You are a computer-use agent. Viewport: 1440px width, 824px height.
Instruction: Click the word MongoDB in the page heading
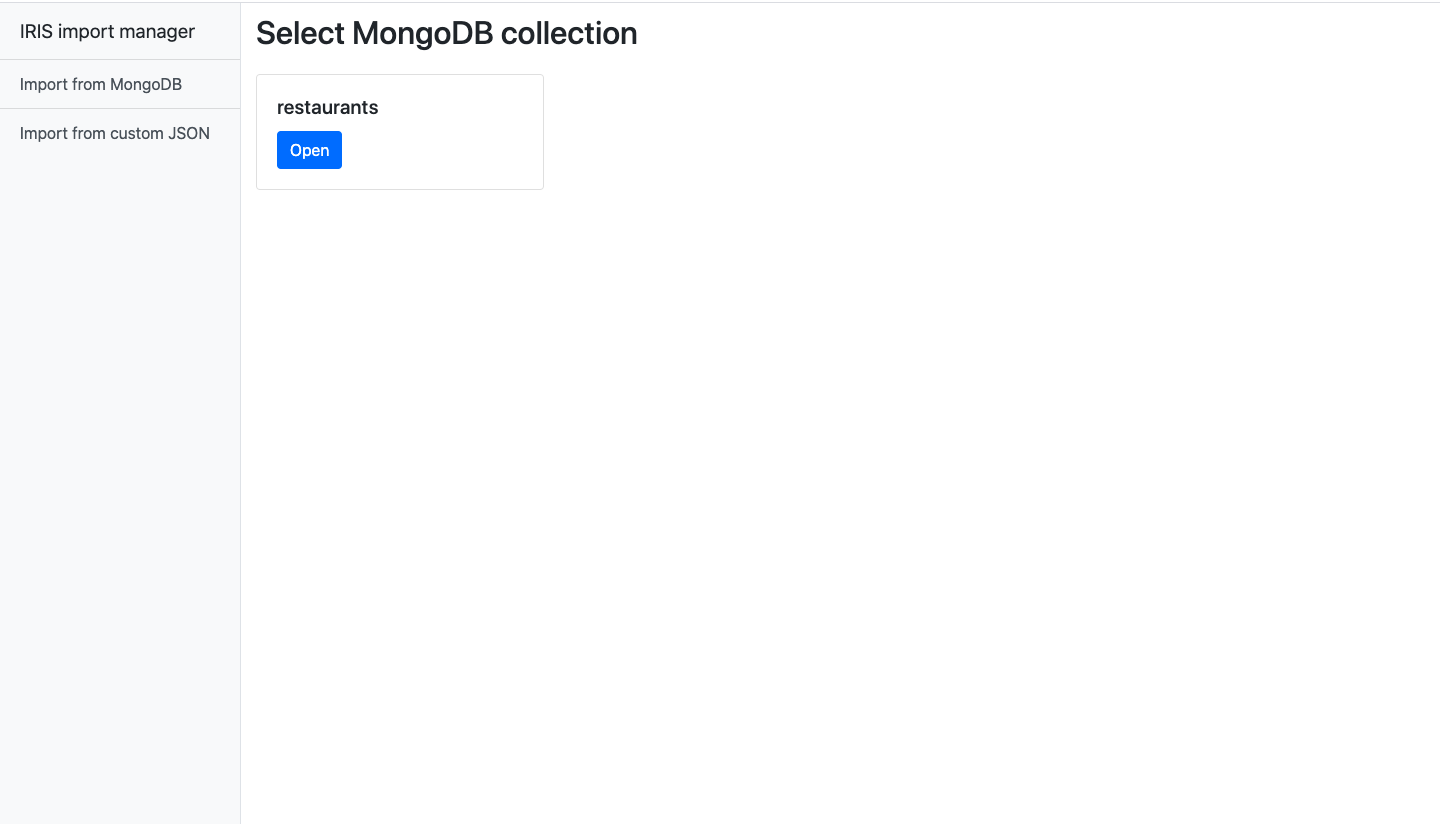[x=423, y=33]
